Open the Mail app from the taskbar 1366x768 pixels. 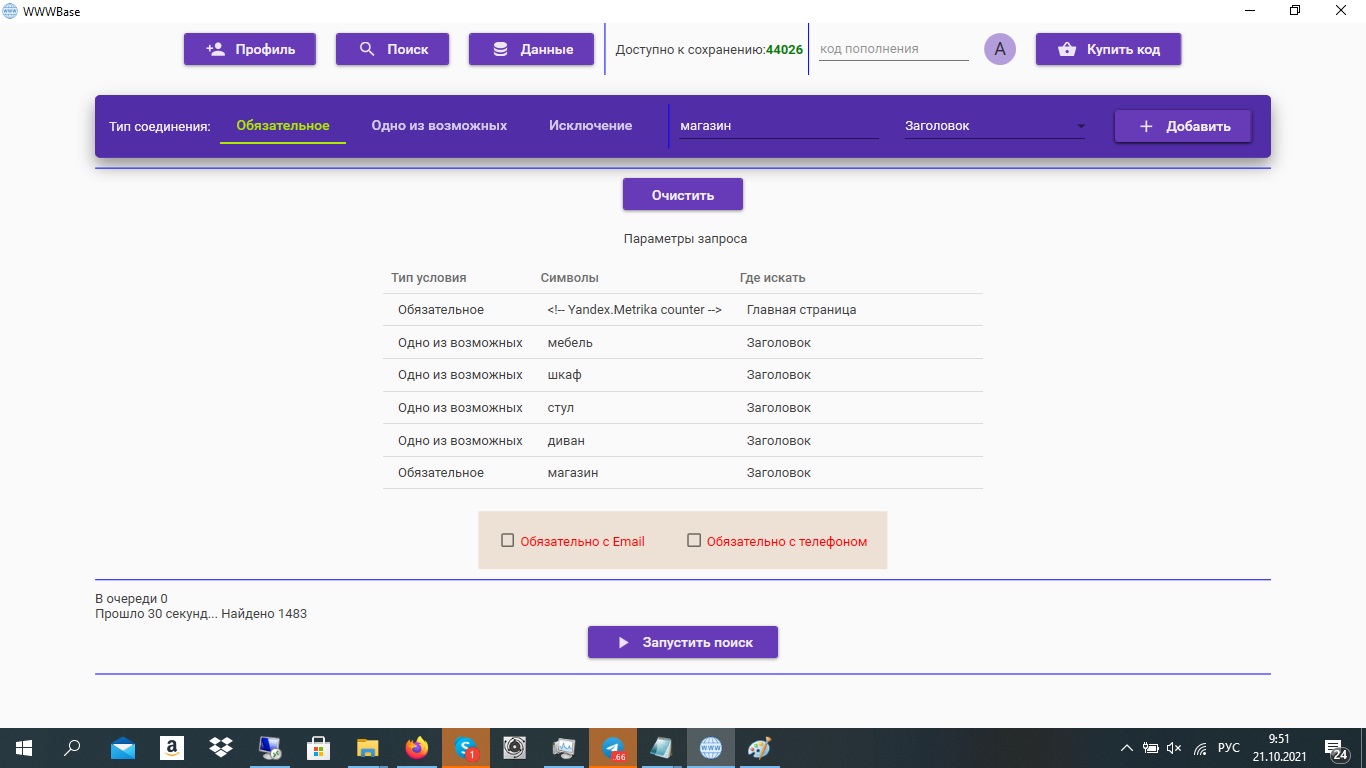(123, 748)
